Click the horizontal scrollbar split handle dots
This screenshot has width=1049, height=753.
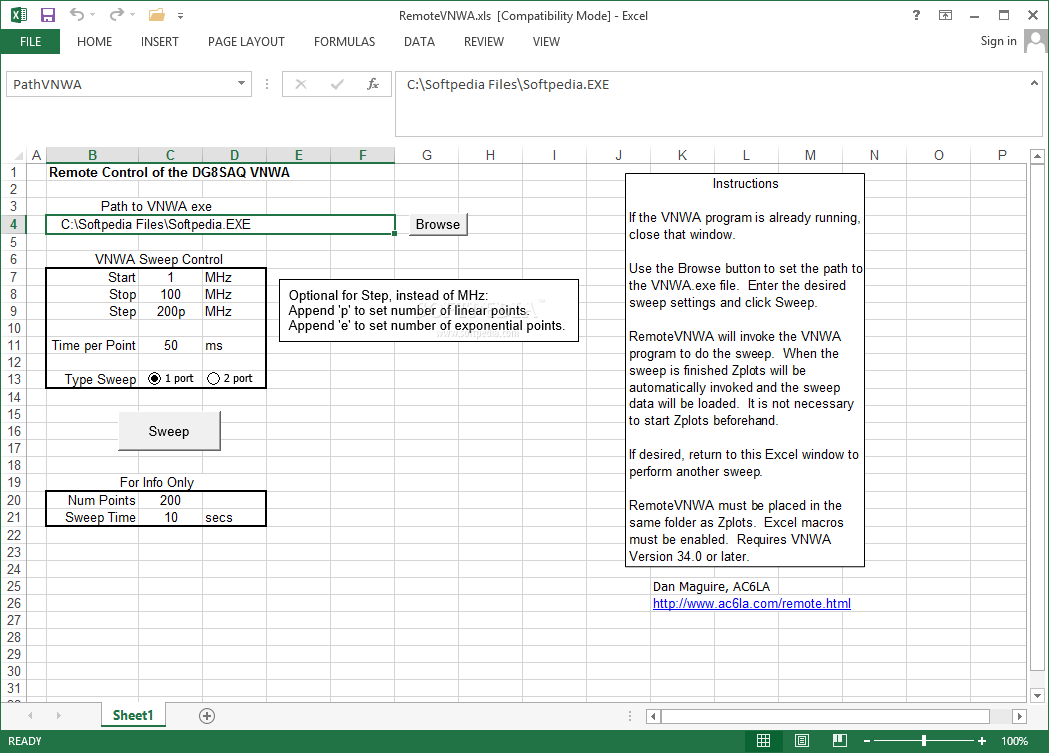[630, 716]
